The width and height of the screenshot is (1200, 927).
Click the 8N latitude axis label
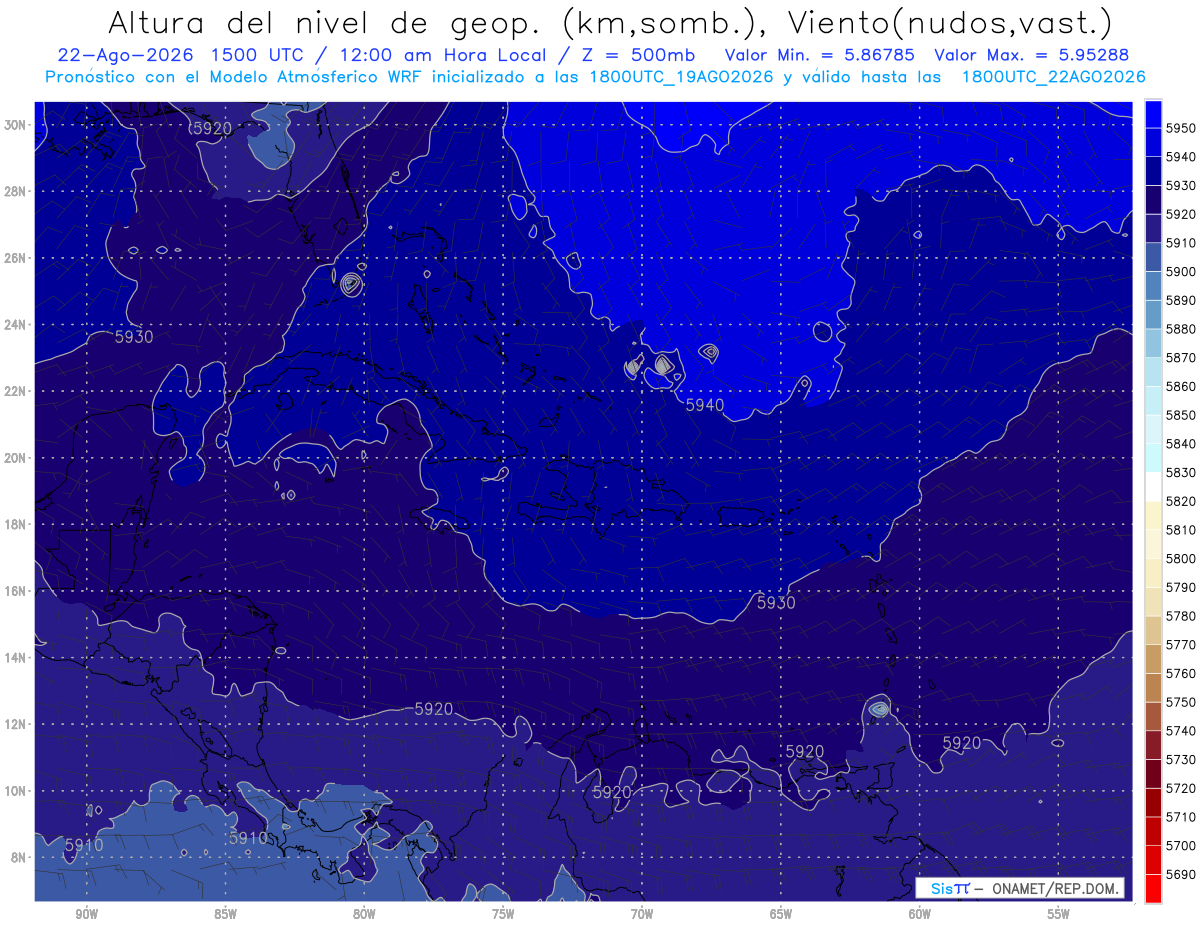[x=19, y=857]
